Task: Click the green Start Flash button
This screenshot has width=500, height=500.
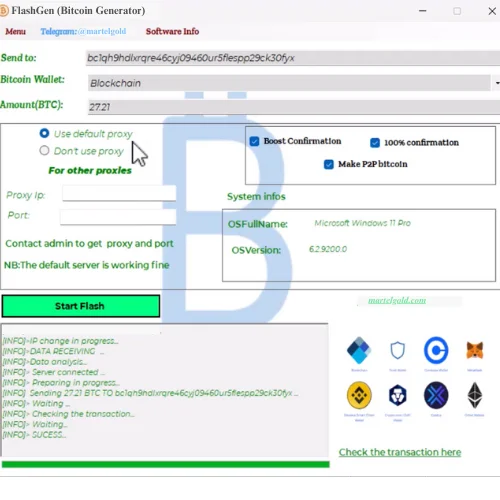Action: (81, 306)
